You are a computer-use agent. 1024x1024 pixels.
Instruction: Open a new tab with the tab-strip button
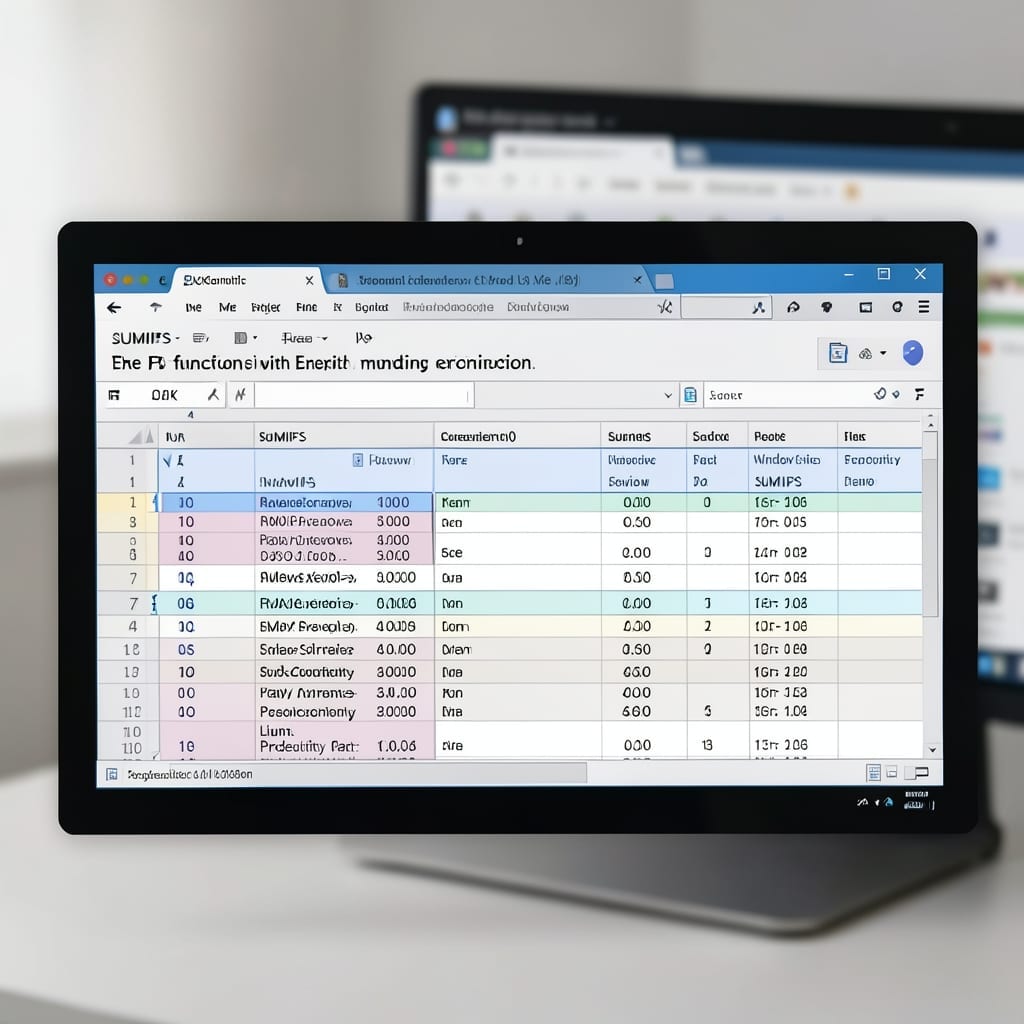click(664, 281)
